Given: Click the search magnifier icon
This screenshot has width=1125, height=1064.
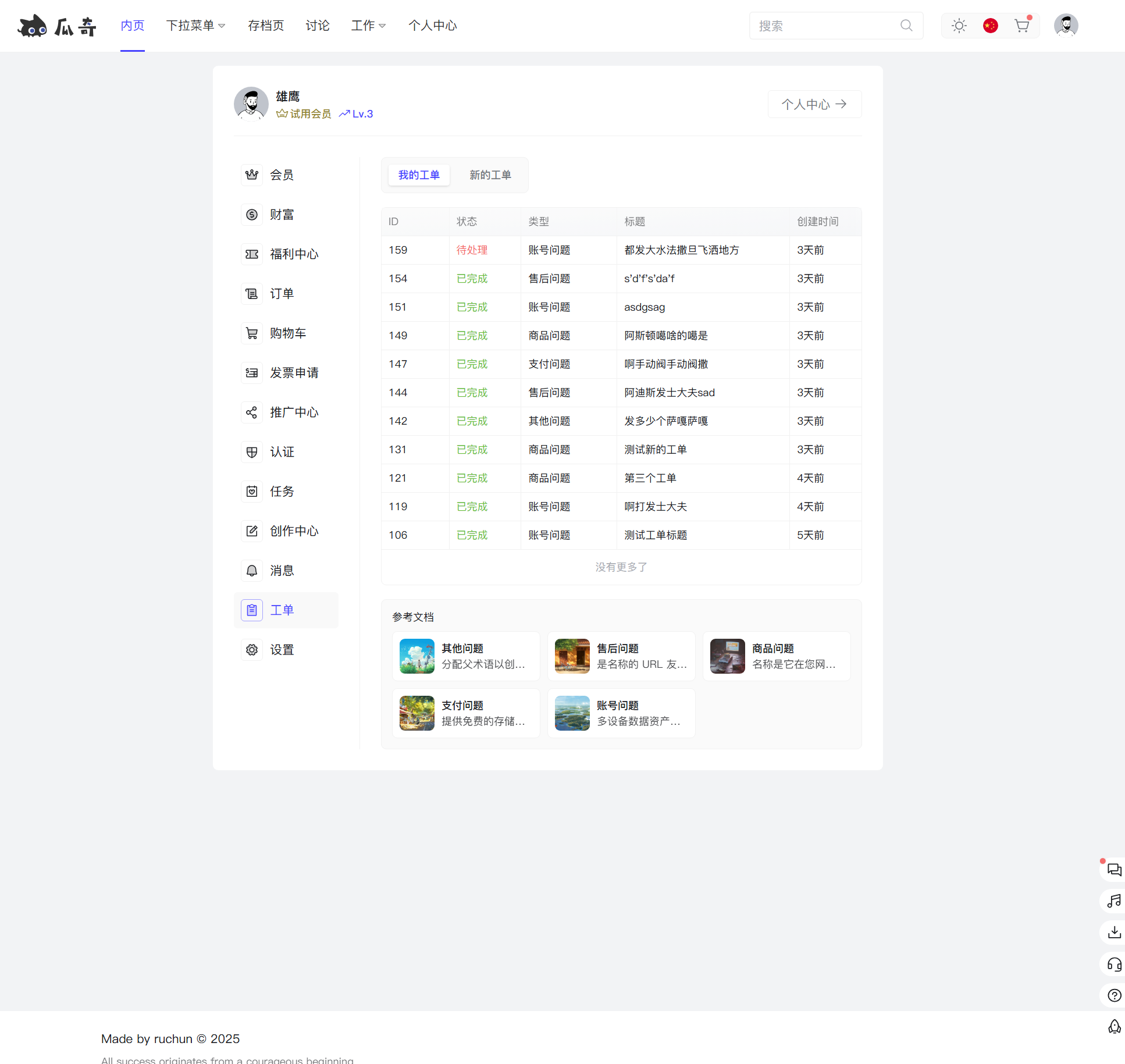Looking at the screenshot, I should tap(906, 26).
